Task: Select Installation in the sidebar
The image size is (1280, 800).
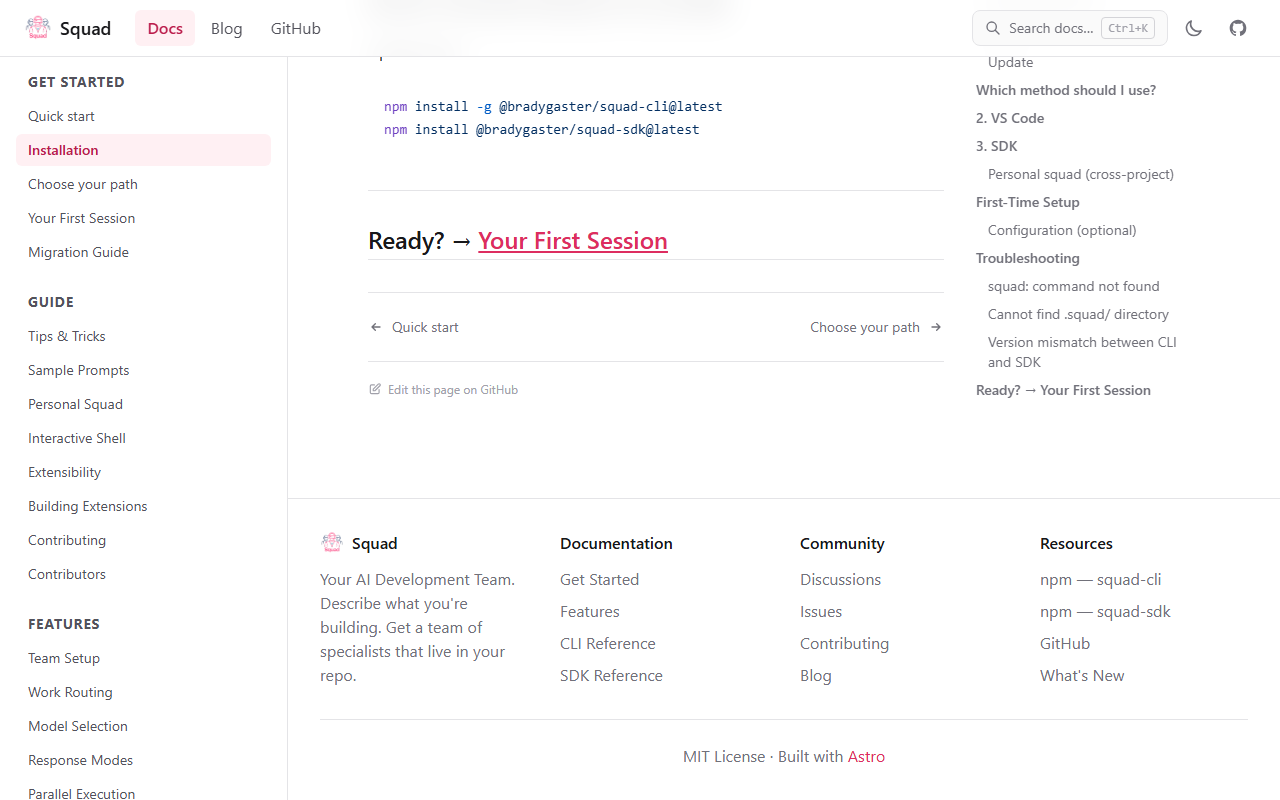Action: (x=143, y=150)
